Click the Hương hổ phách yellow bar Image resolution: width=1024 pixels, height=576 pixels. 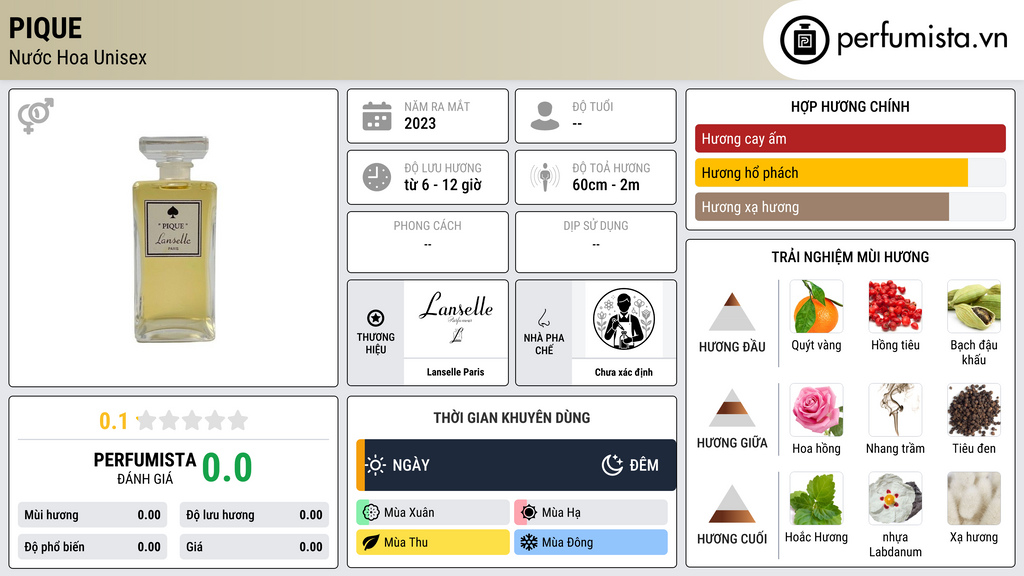click(x=831, y=173)
